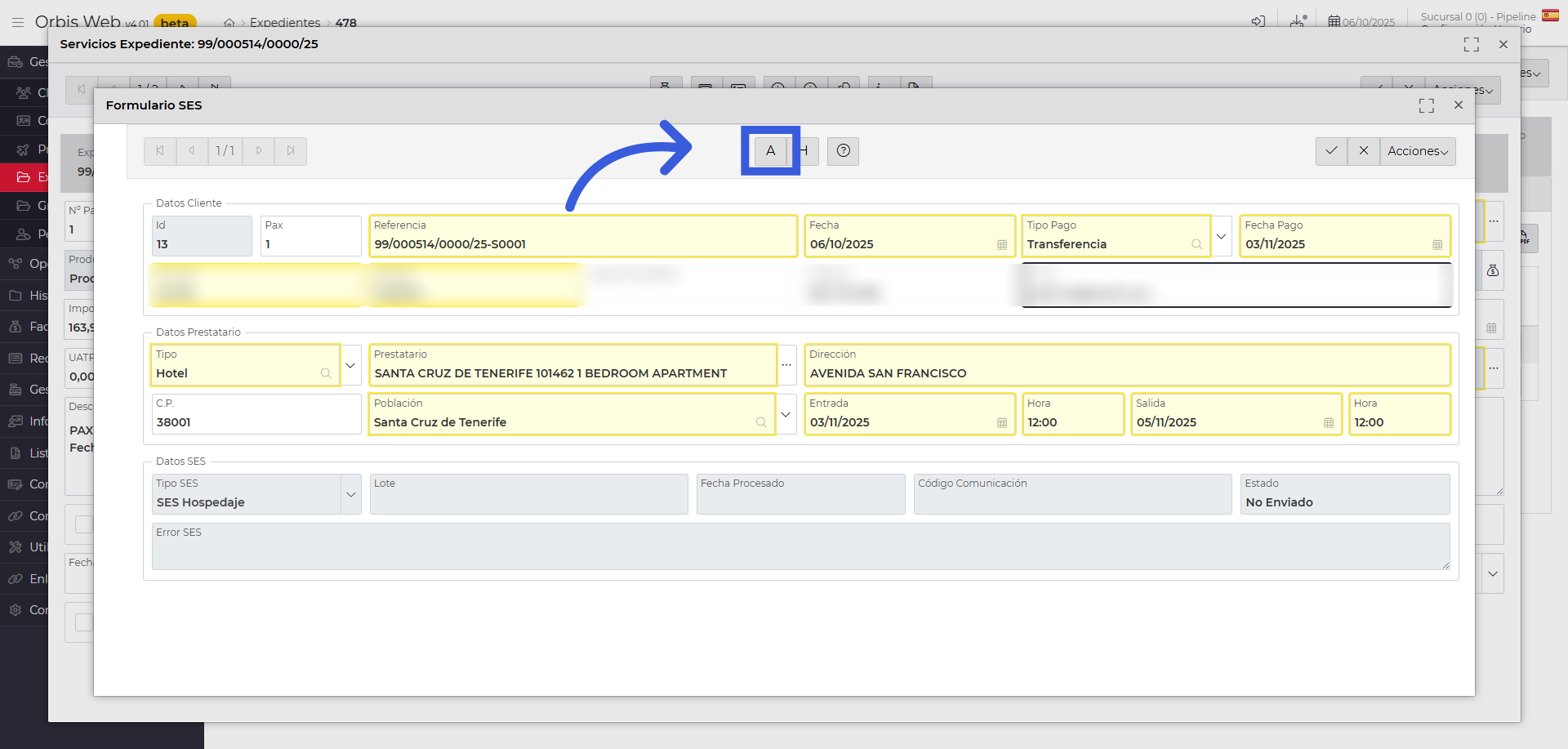
Task: Open the hamburger navigation menu
Action: (x=18, y=22)
